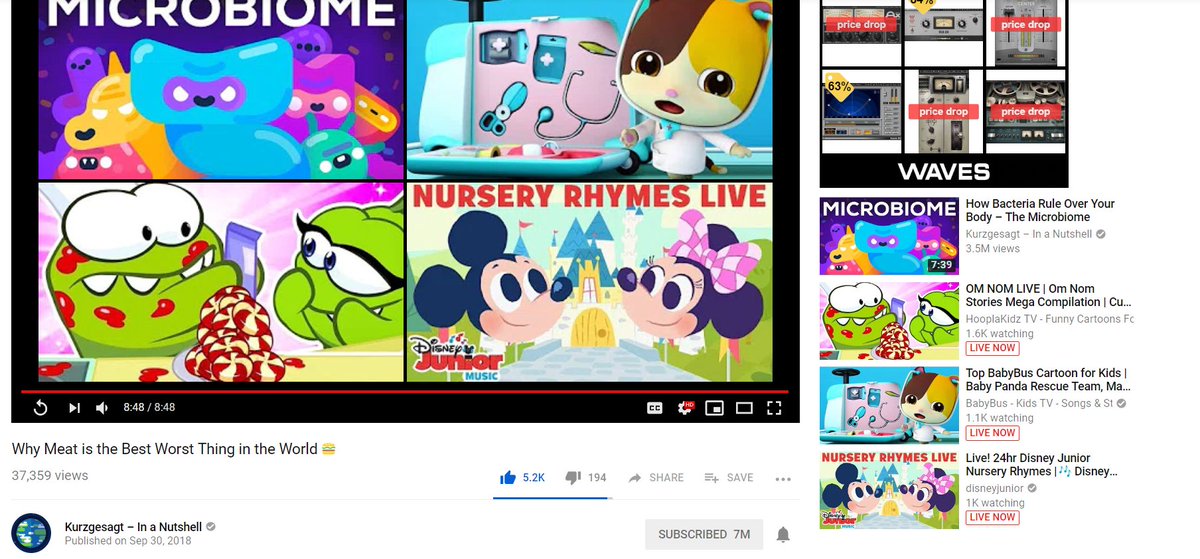Screen dimensions: 1200x559
Task: Click '1K watching' under Disney Junior video
Action: coord(996,503)
